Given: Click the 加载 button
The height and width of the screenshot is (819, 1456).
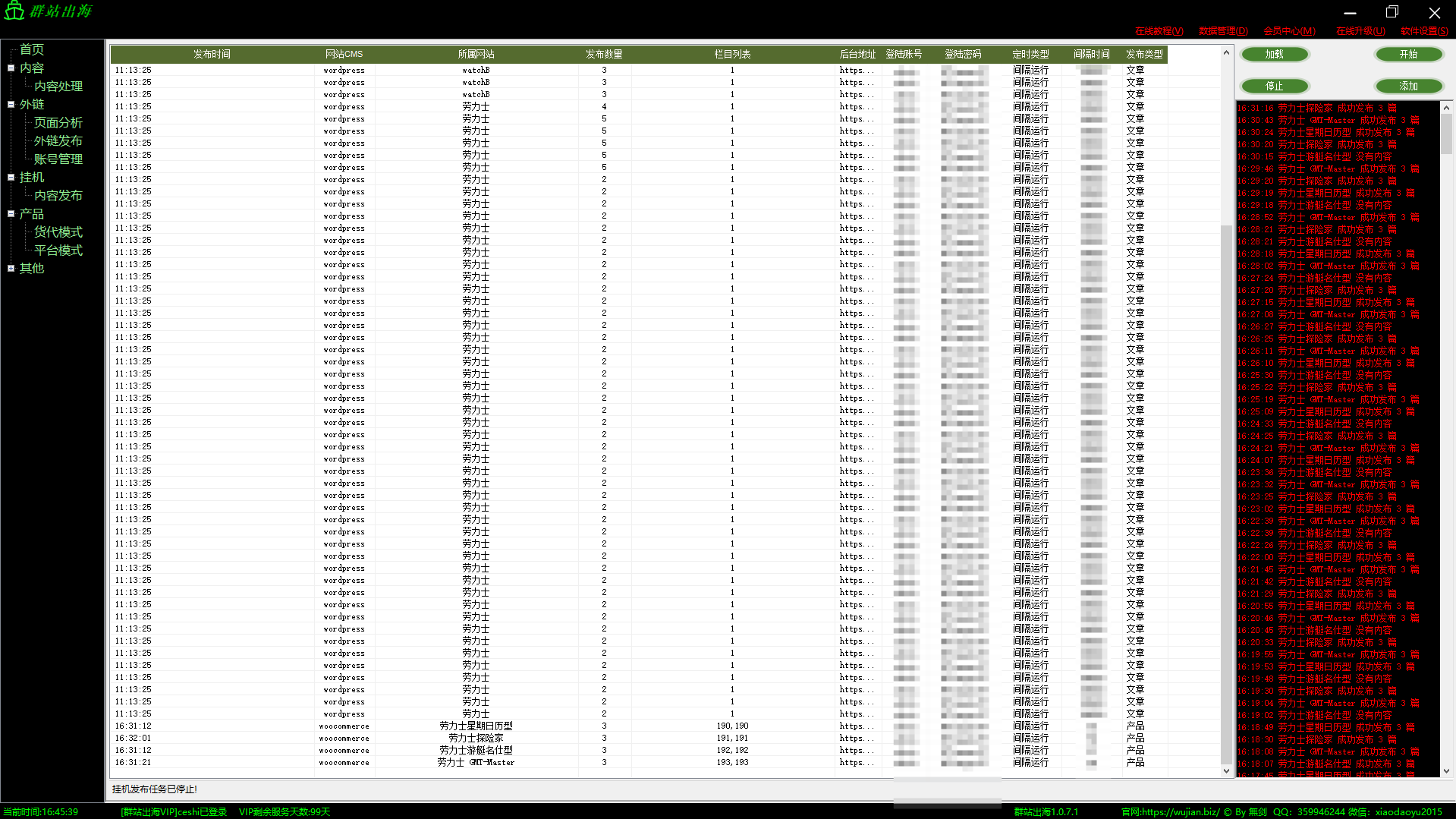Looking at the screenshot, I should coord(1275,55).
